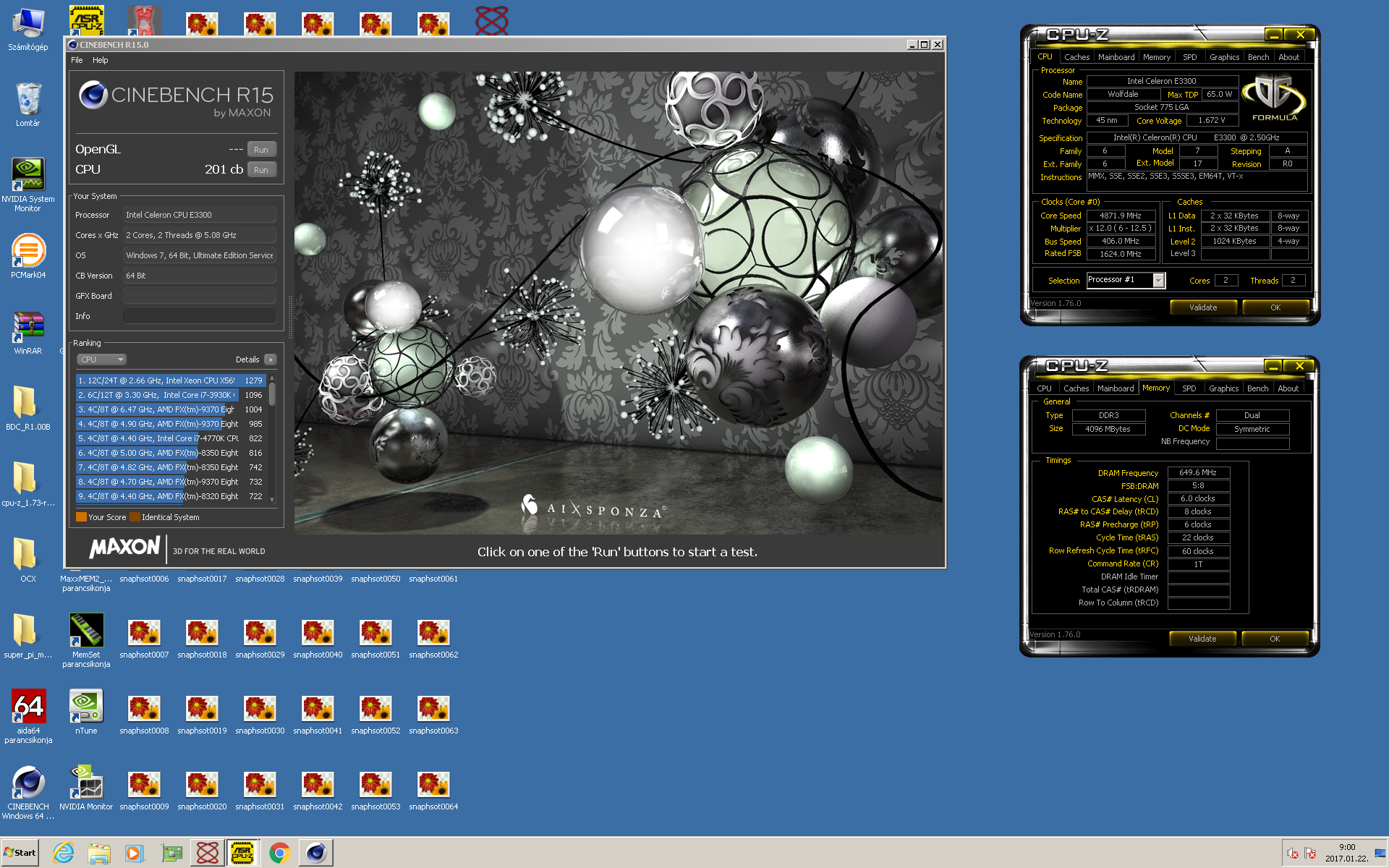Click Validate in lower CPU-Z window

pos(1202,639)
